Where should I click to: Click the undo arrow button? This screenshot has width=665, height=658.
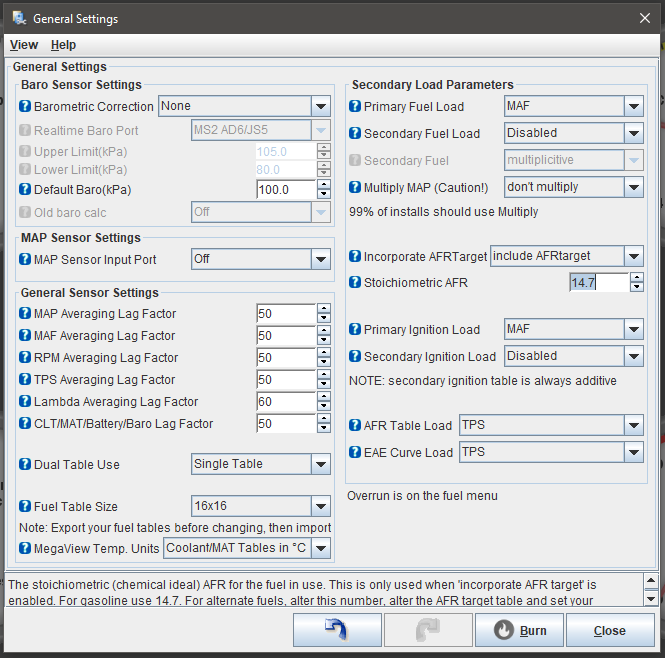point(337,630)
